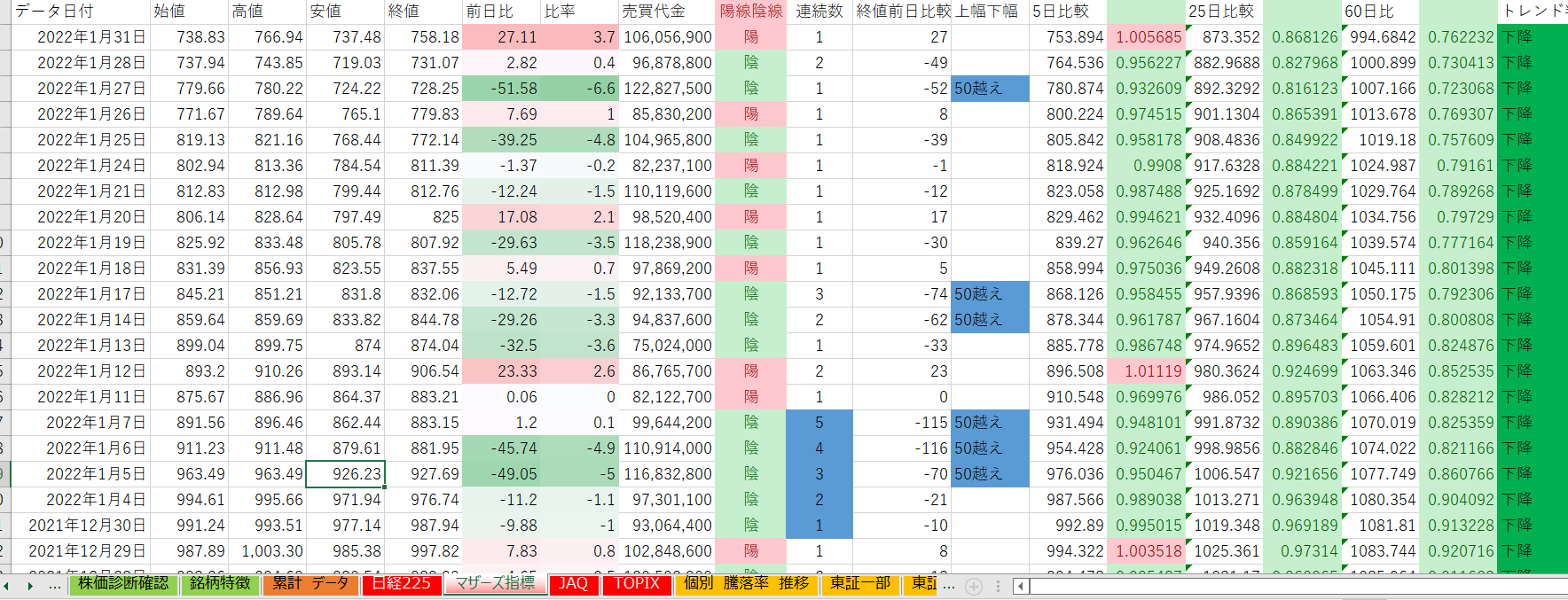
Task: Switch to the 銘柄特徴 sheet
Action: point(220,584)
